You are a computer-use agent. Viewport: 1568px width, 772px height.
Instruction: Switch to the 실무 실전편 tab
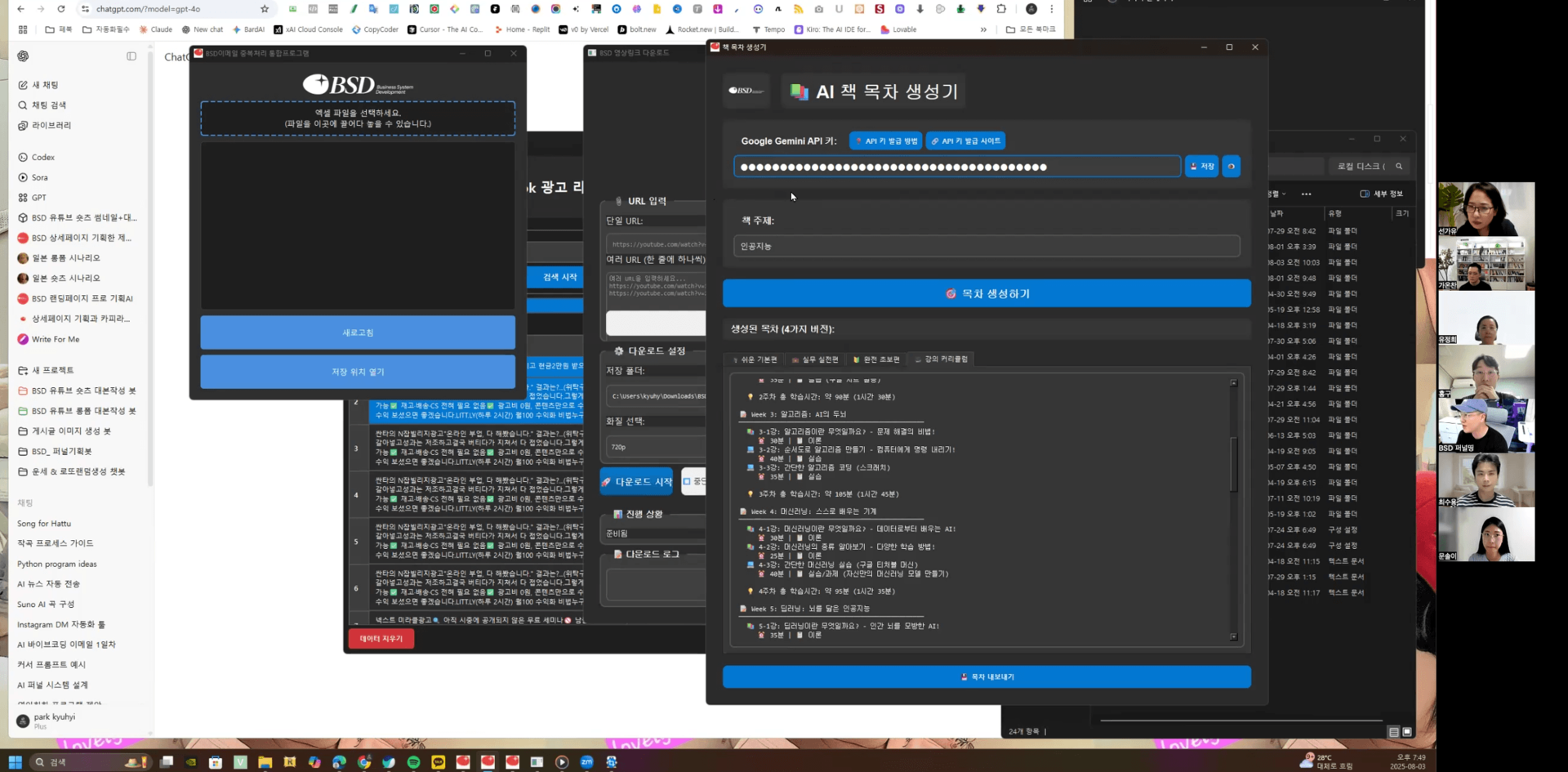coord(815,359)
